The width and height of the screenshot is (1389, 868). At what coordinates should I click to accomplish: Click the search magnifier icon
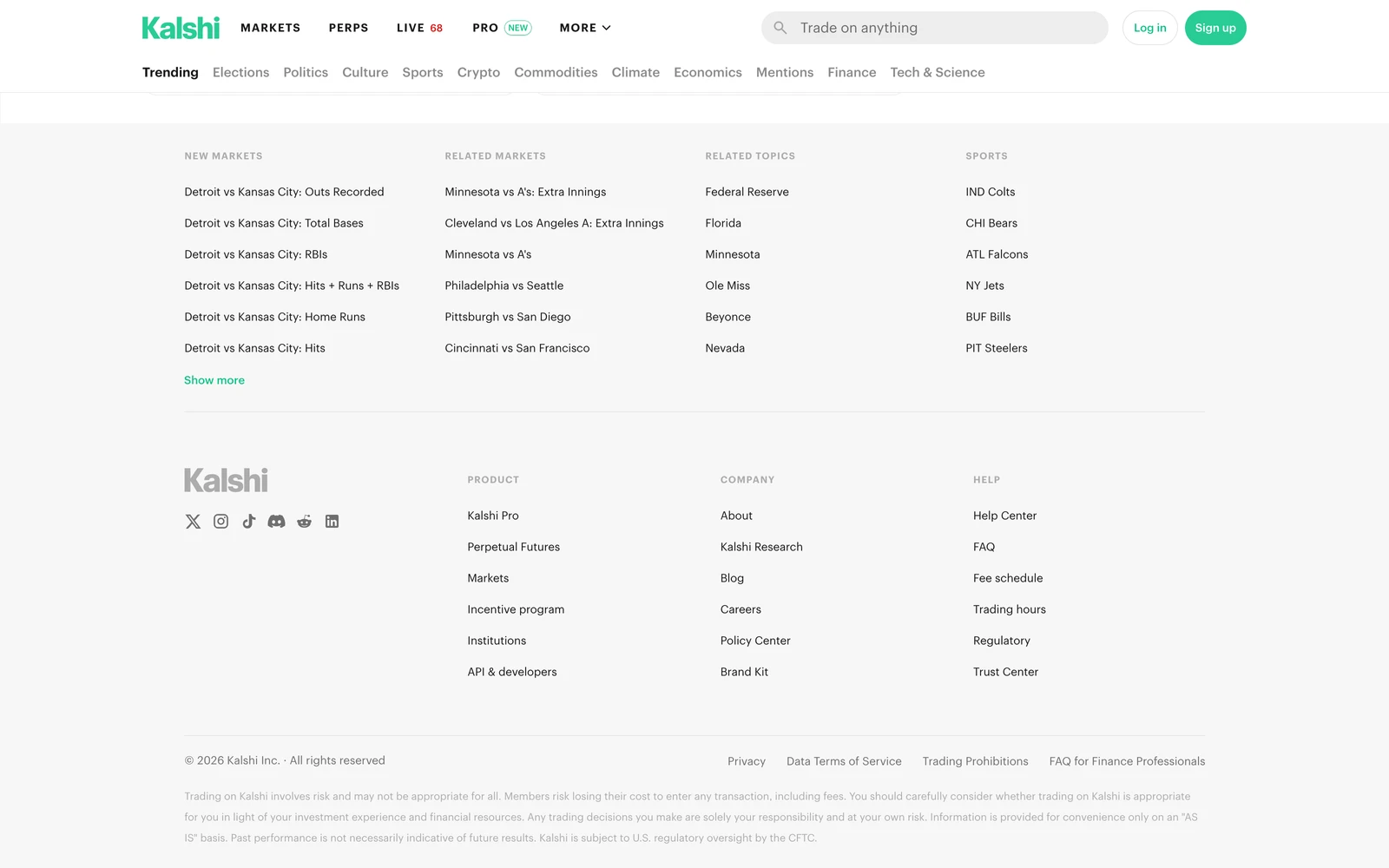click(780, 28)
